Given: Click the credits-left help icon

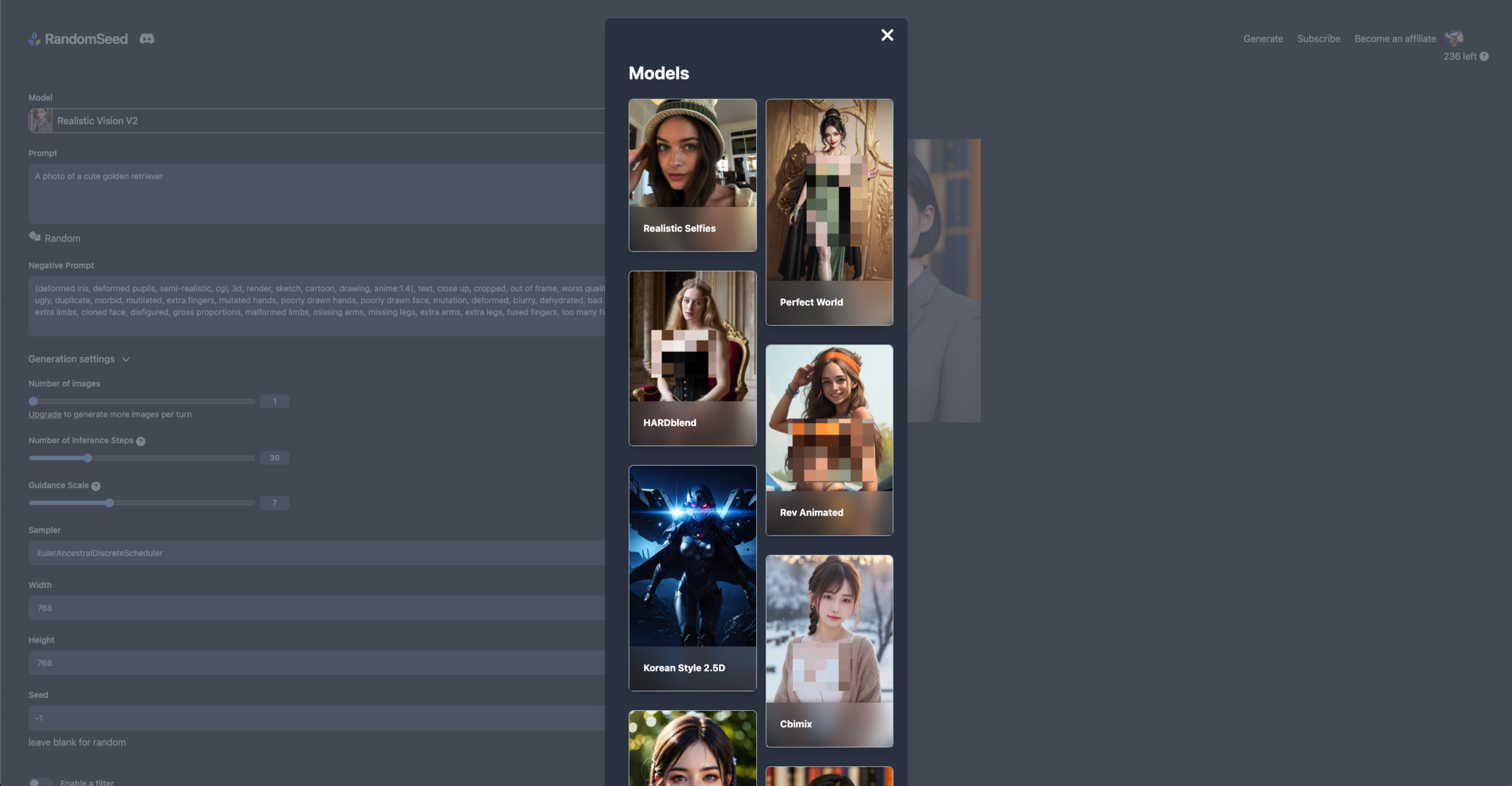Looking at the screenshot, I should [x=1484, y=57].
